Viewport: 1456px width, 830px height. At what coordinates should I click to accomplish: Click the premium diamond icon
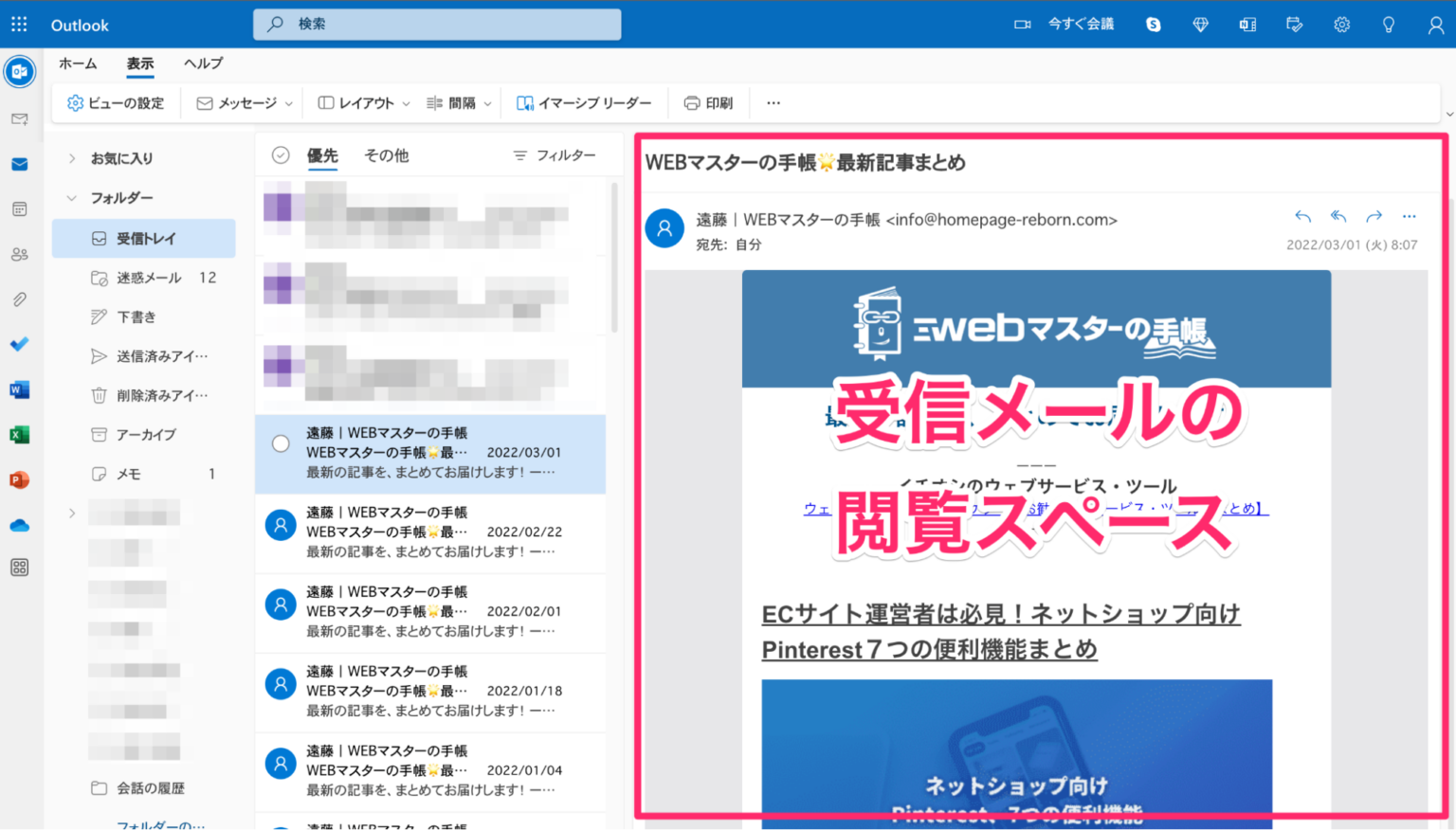(1200, 25)
